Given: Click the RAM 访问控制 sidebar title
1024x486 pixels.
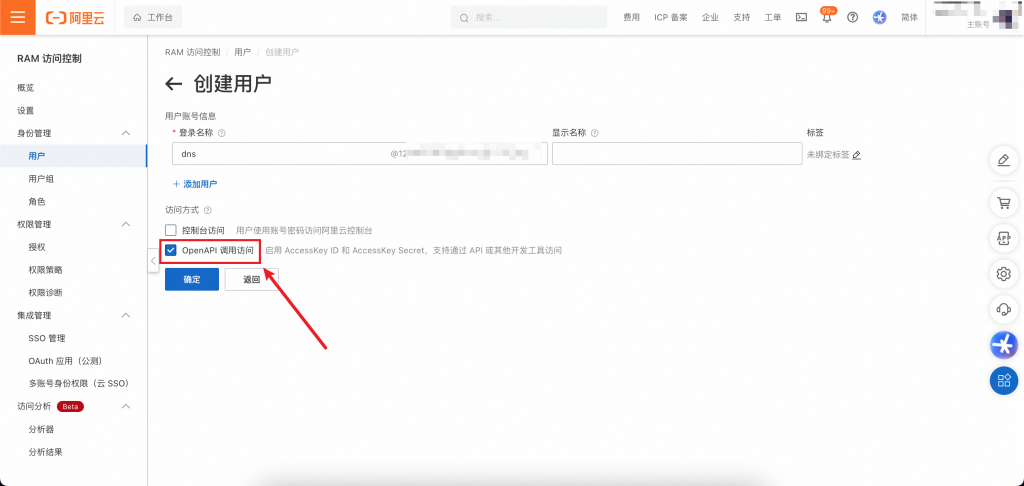Looking at the screenshot, I should pos(49,59).
